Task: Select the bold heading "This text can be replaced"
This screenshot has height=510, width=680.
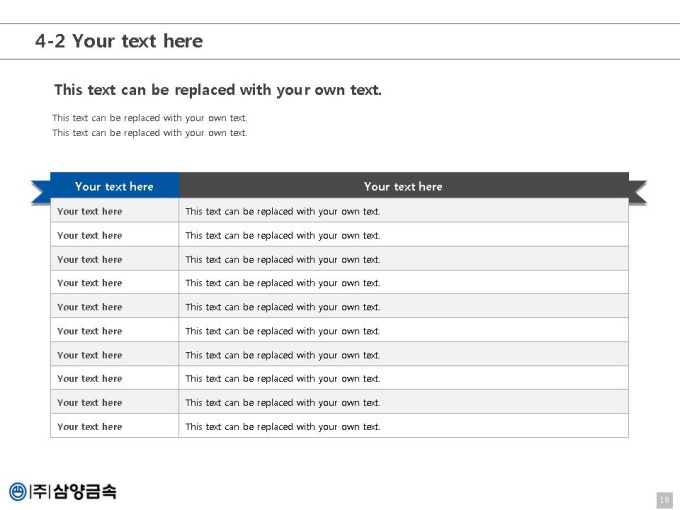Action: pos(218,90)
